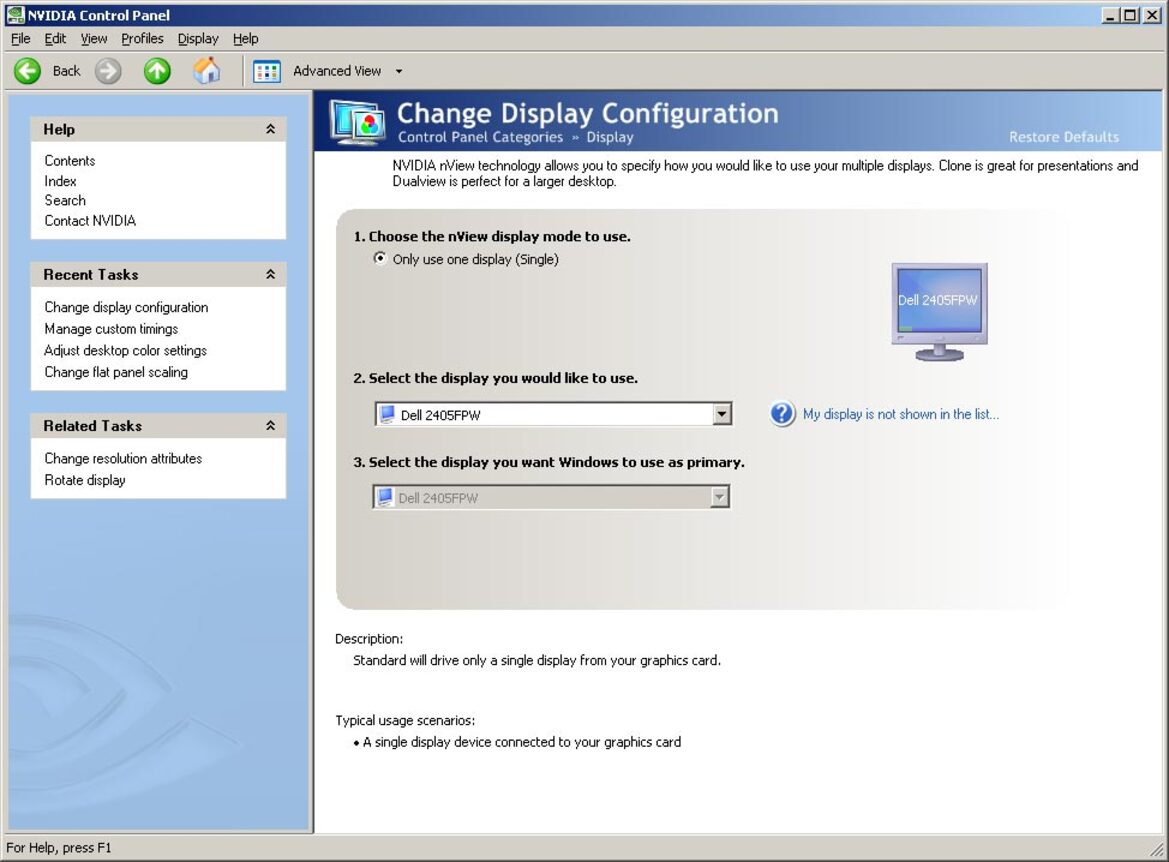Screen dimensions: 1169x862
Task: Open the Display menu
Action: [198, 39]
